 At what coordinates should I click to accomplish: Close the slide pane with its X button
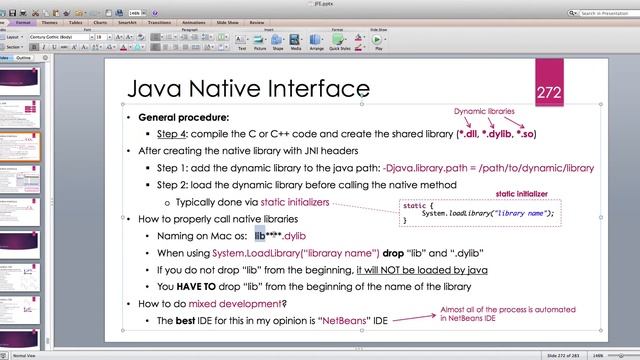click(45, 58)
